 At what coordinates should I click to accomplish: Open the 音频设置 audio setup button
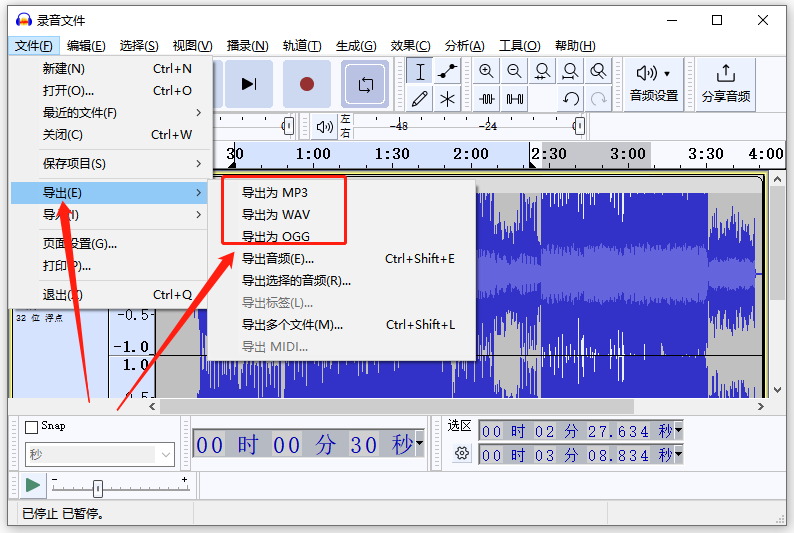pos(654,84)
